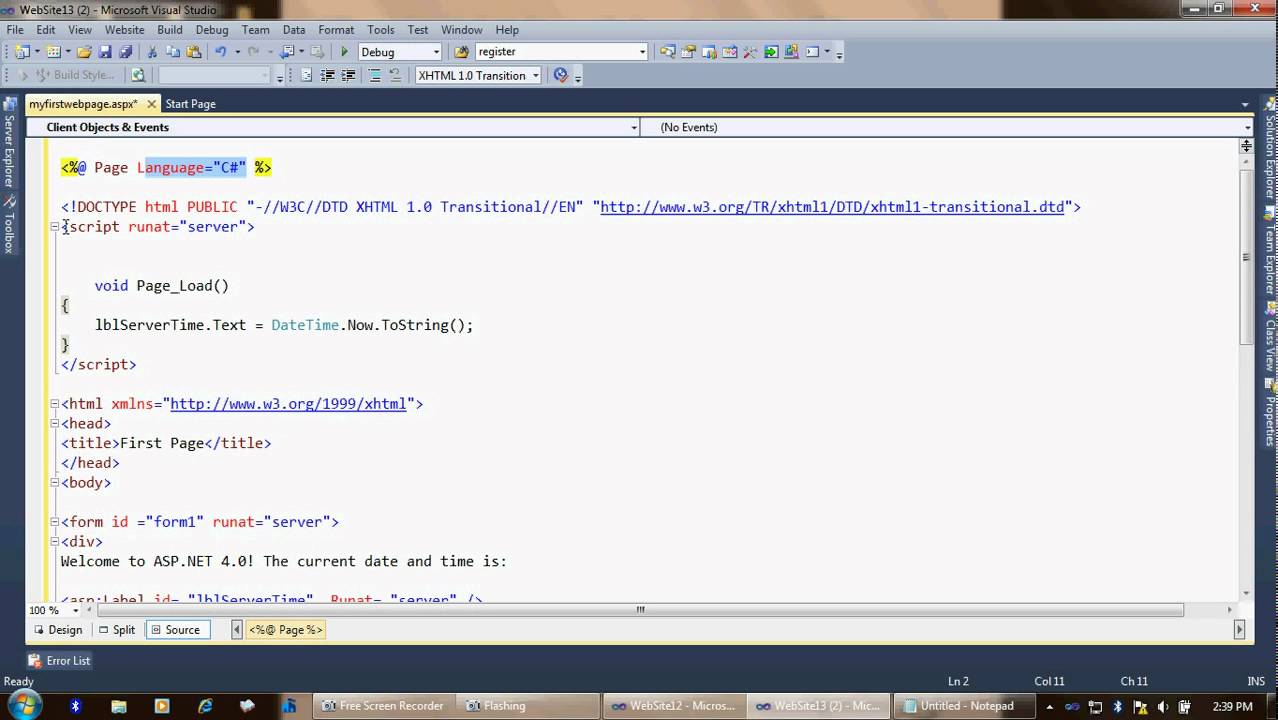
Task: Open the Toolbox side panel tab
Action: (9, 225)
